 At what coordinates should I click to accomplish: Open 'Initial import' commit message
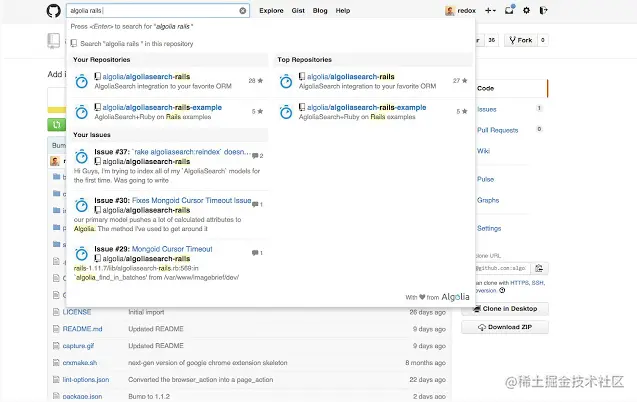[x=146, y=312]
